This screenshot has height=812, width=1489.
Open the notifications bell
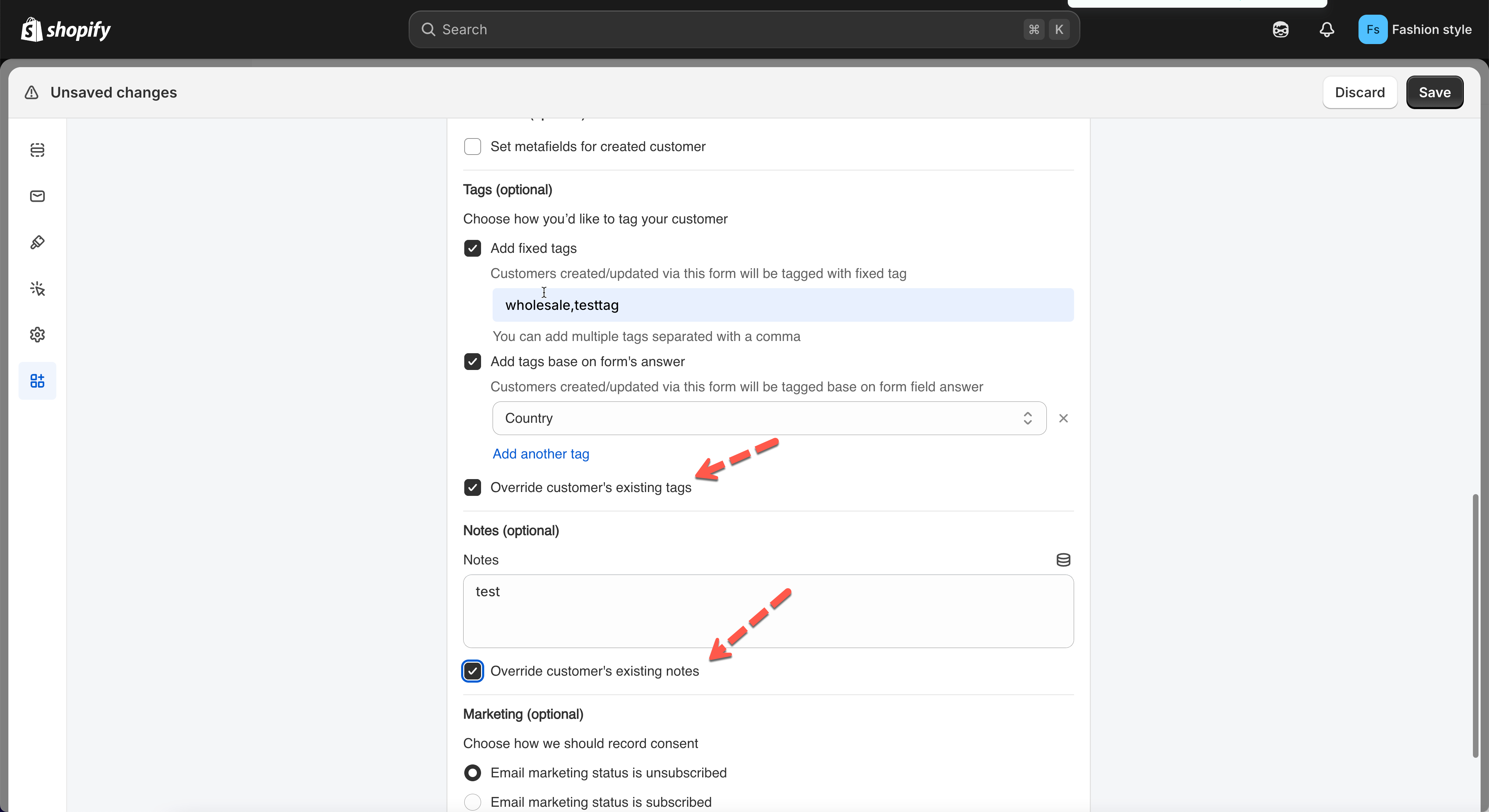coord(1327,29)
